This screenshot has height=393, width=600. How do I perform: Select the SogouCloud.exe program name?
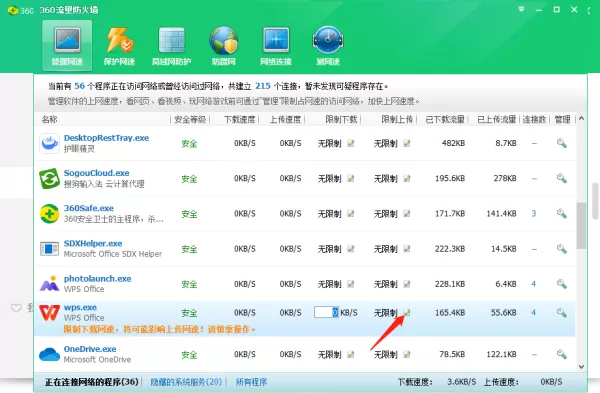tap(96, 173)
